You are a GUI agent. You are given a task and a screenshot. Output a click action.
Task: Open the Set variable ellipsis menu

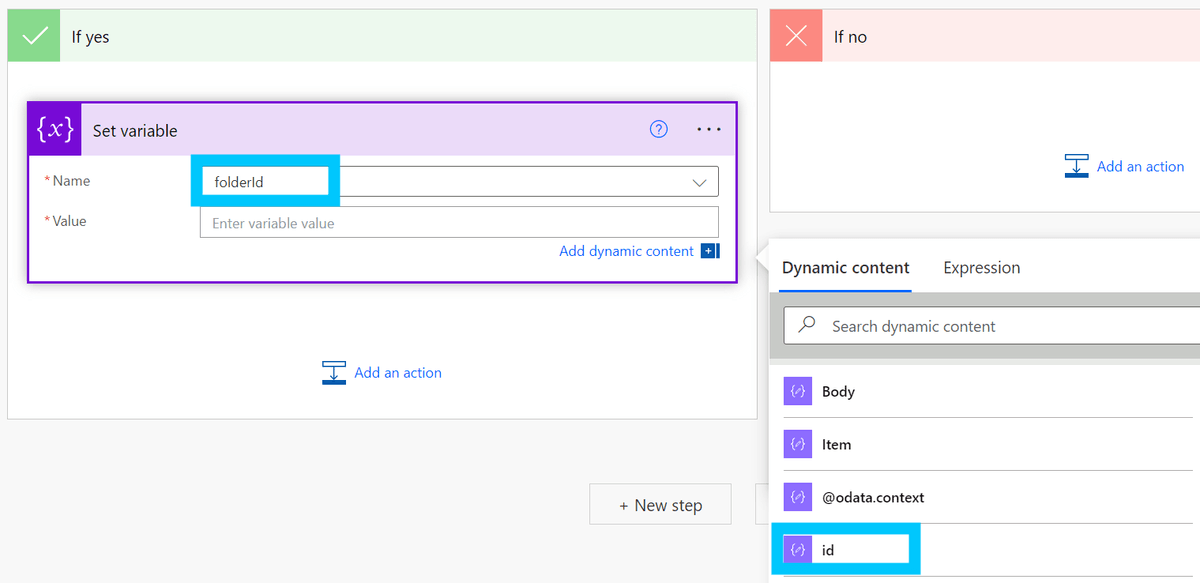(x=709, y=129)
